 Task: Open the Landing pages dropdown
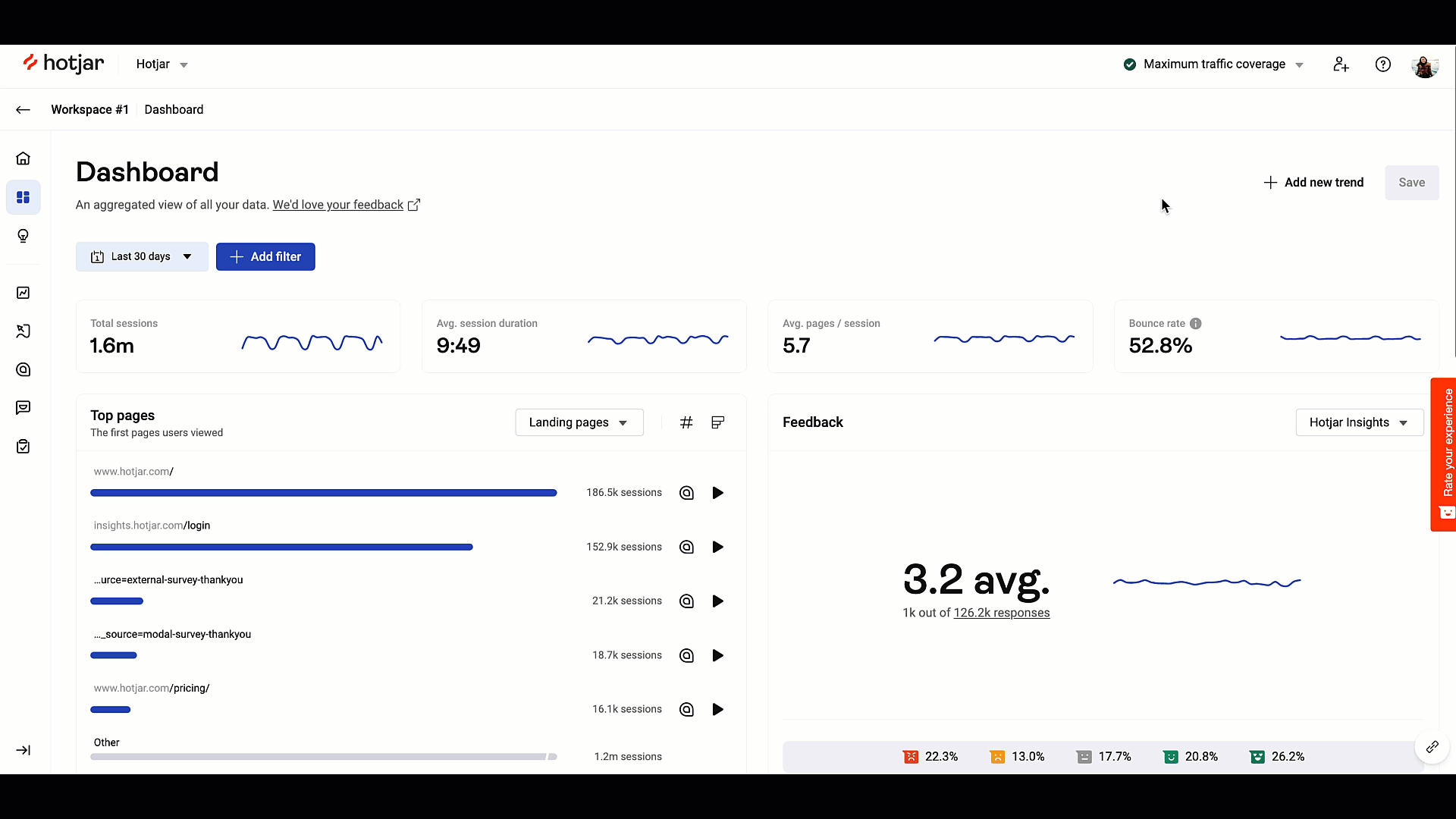[579, 422]
